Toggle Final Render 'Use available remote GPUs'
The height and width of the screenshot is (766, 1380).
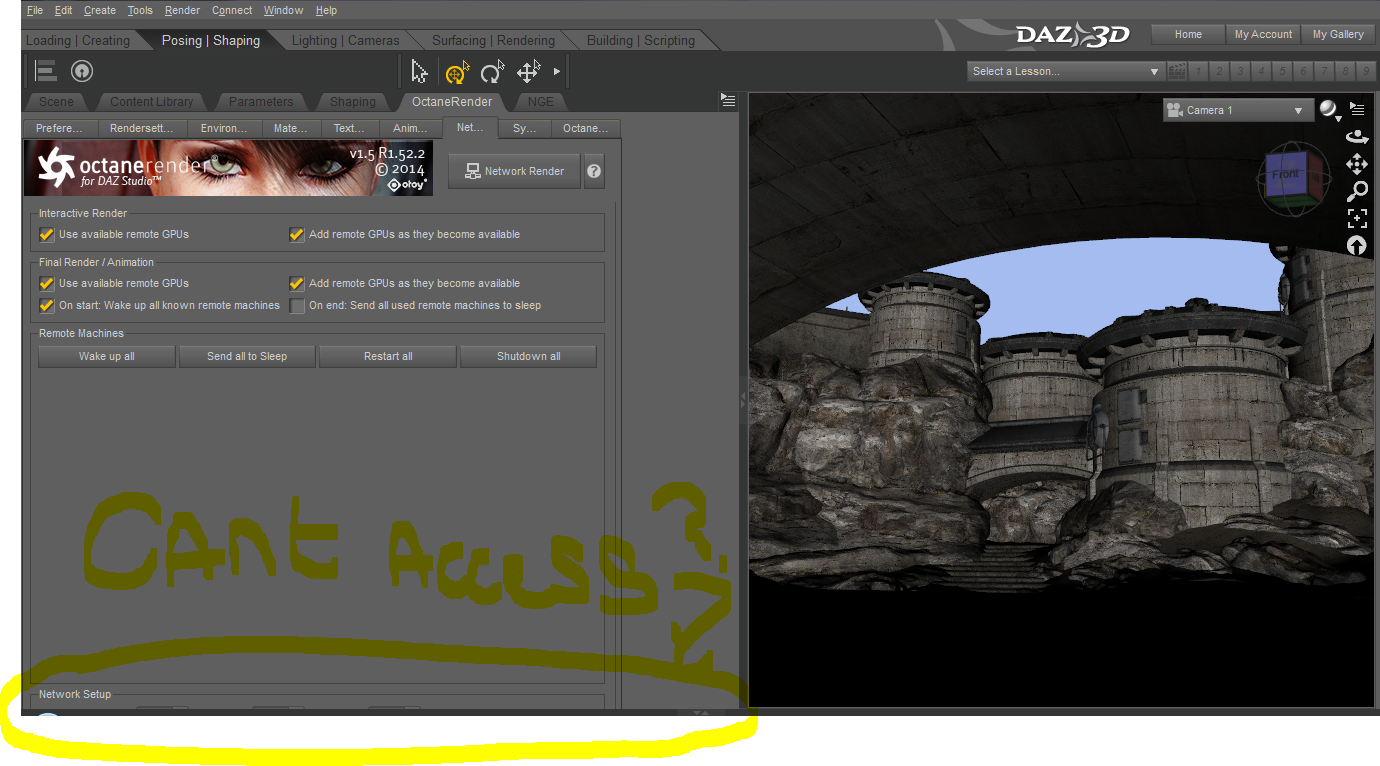click(x=46, y=283)
